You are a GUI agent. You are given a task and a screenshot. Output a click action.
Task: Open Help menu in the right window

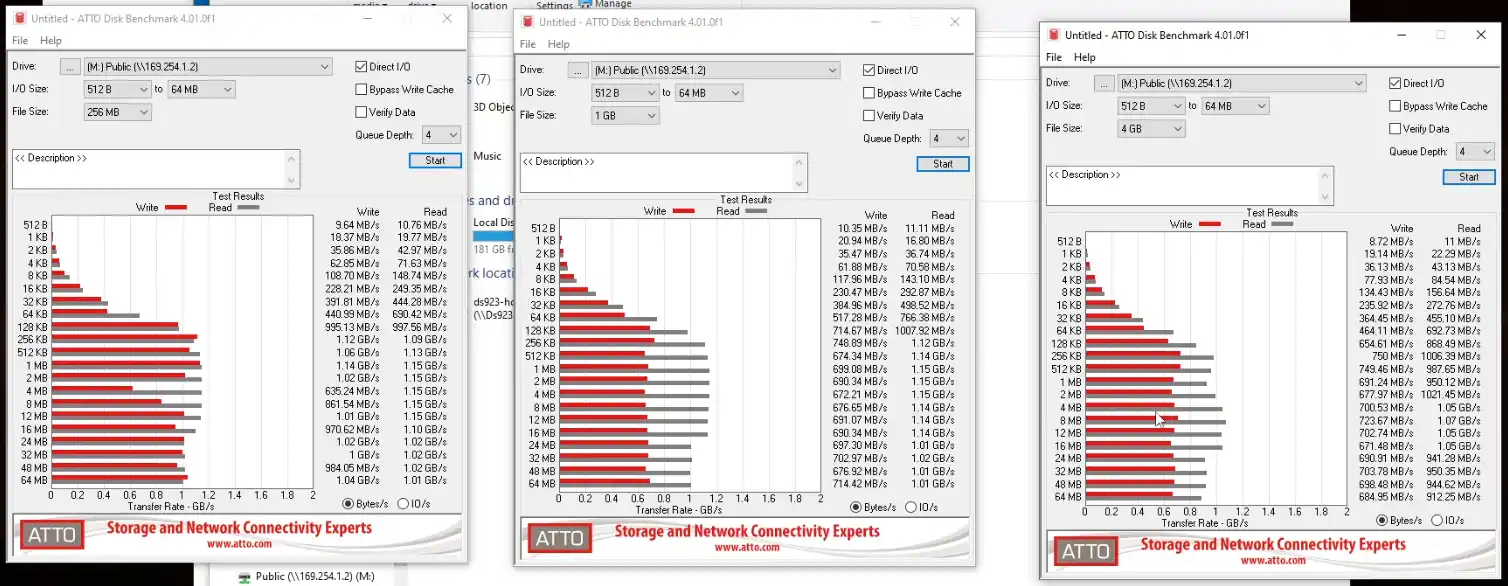pos(1085,57)
